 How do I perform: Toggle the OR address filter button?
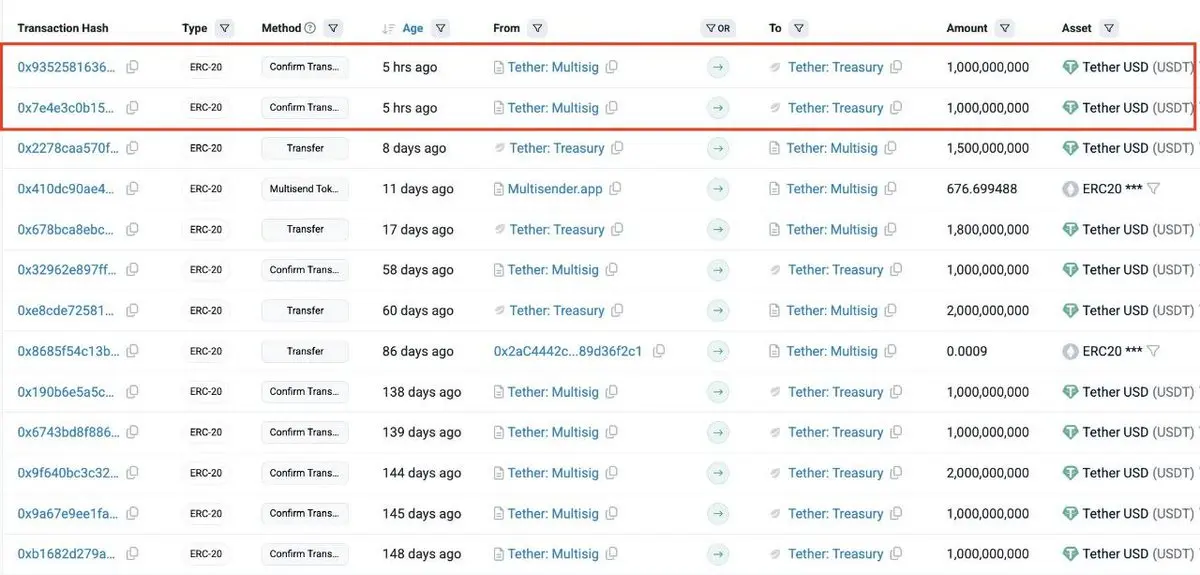point(718,28)
